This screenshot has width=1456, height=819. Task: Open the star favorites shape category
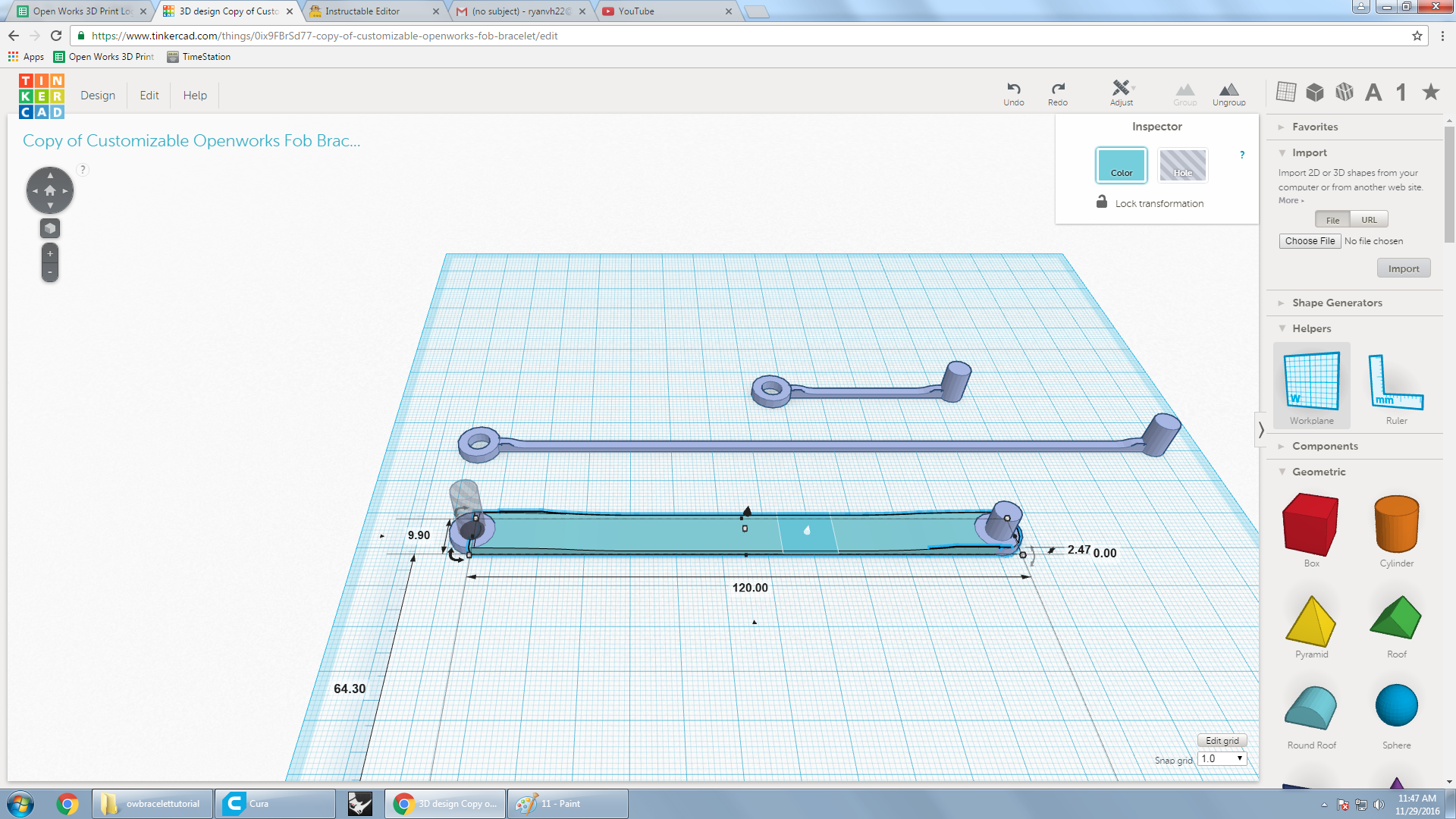click(x=1431, y=92)
